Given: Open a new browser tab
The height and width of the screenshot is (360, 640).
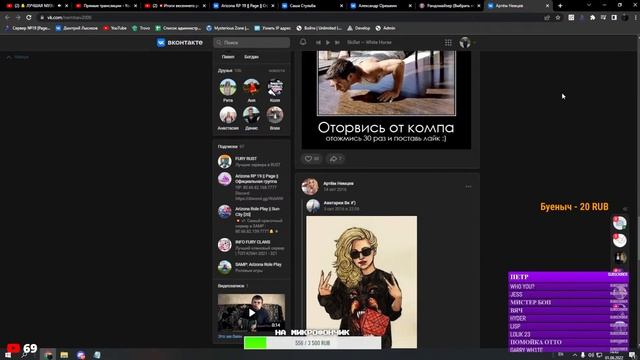Looking at the screenshot, I should coord(560,6).
